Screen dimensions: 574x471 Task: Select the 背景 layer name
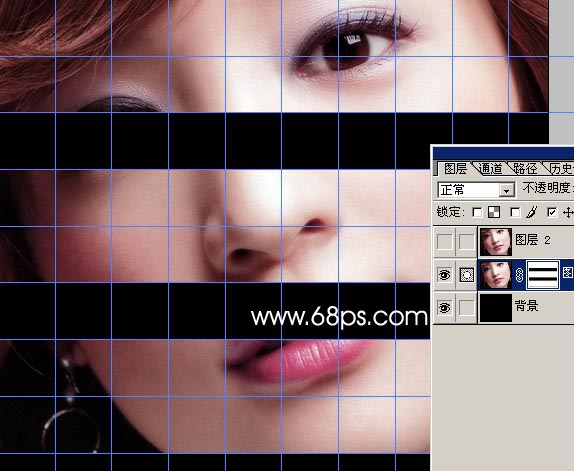(x=527, y=305)
